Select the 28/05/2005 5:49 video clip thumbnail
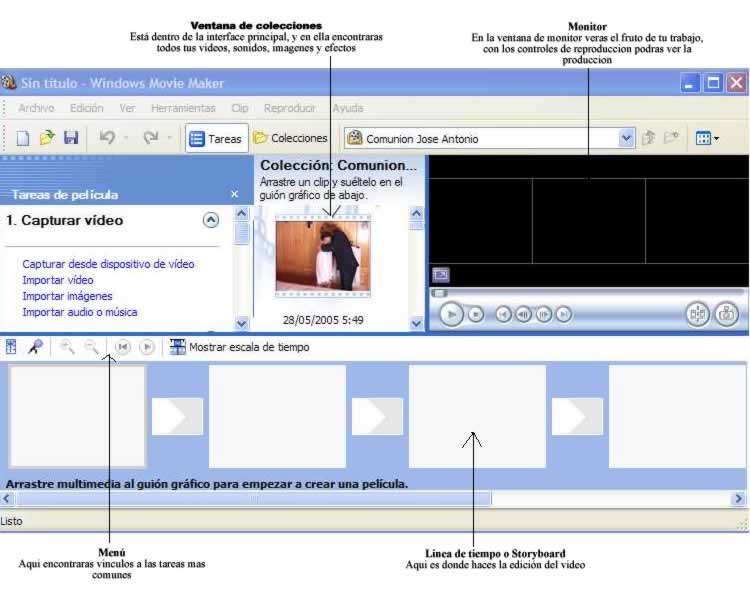This screenshot has height=600, width=750. pyautogui.click(x=323, y=256)
